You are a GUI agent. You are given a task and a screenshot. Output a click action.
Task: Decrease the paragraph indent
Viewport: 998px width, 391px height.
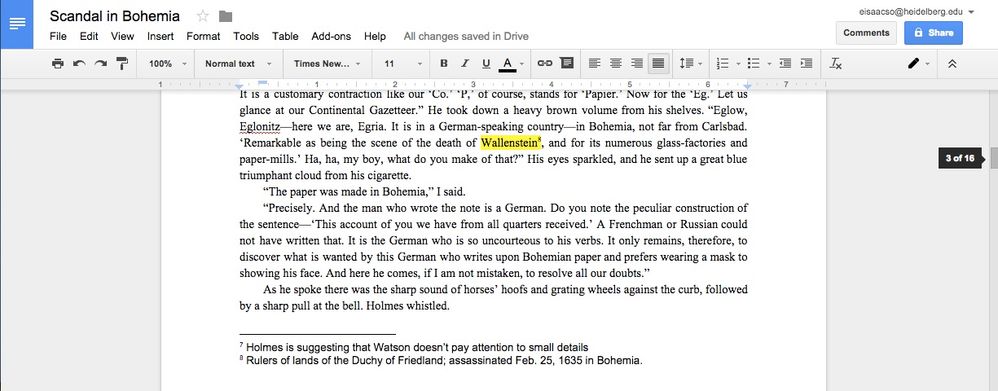click(785, 64)
